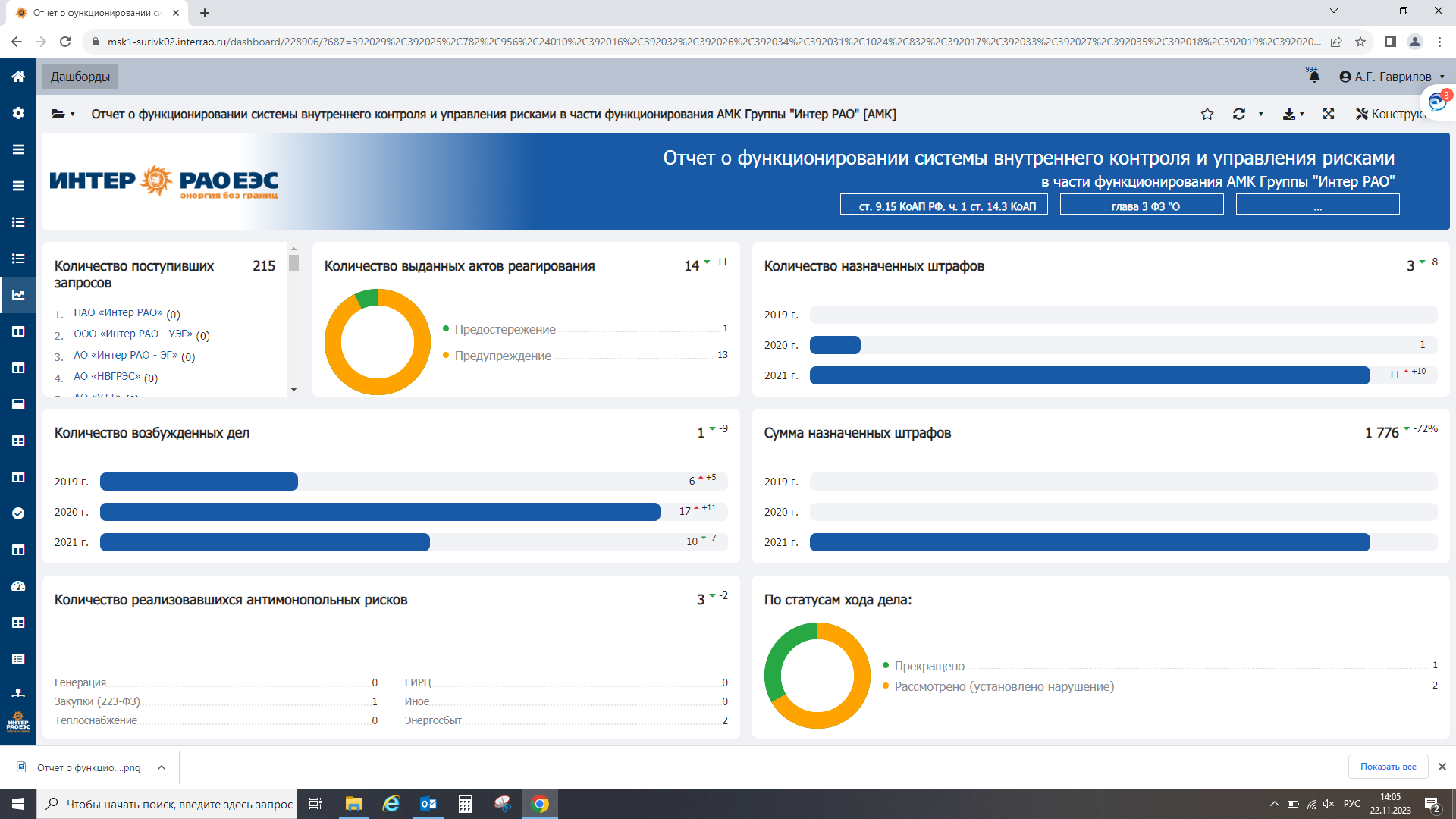Open the Windows Start menu

[x=18, y=804]
